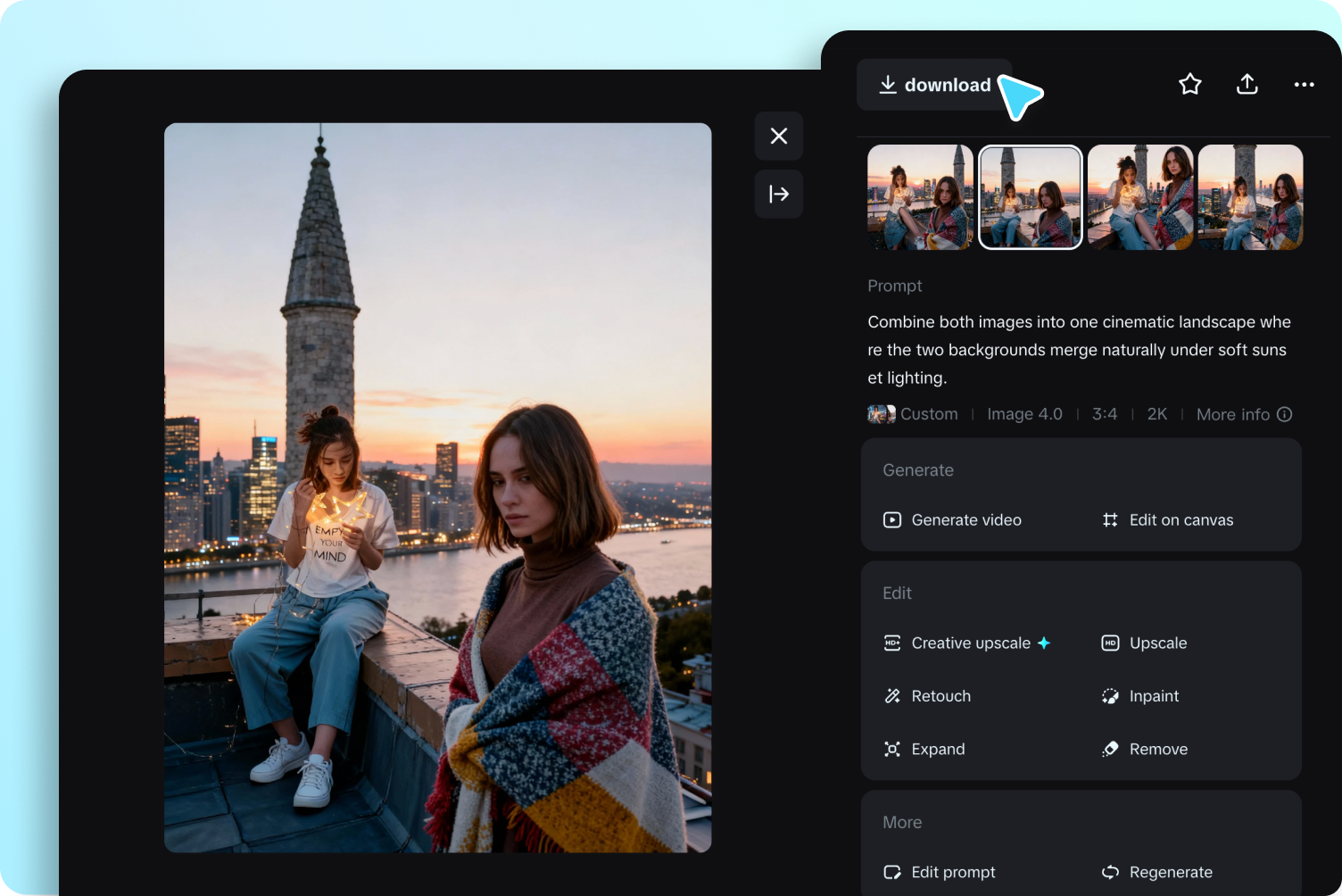Select the third generated image thumbnail
This screenshot has height=896, width=1342.
[x=1140, y=197]
